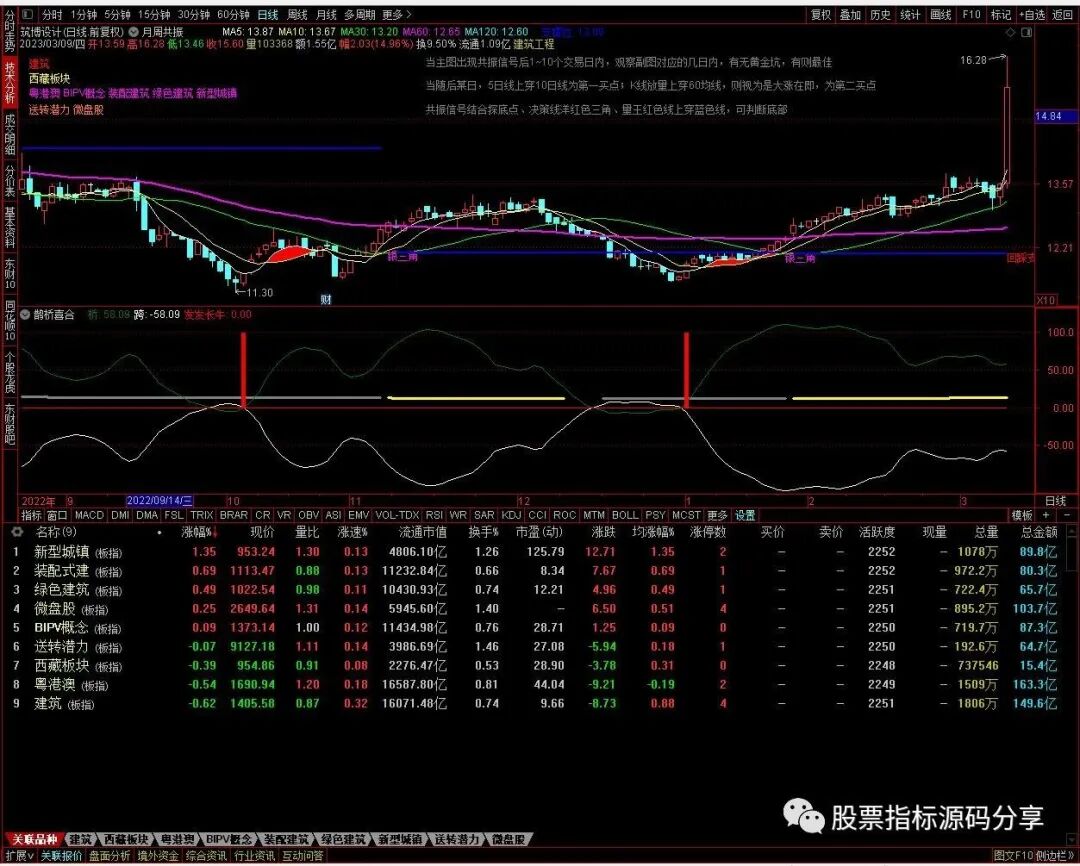The height and width of the screenshot is (866, 1080).
Task: Click the minus zoom-out button beside 模板
Action: pyautogui.click(x=1067, y=515)
